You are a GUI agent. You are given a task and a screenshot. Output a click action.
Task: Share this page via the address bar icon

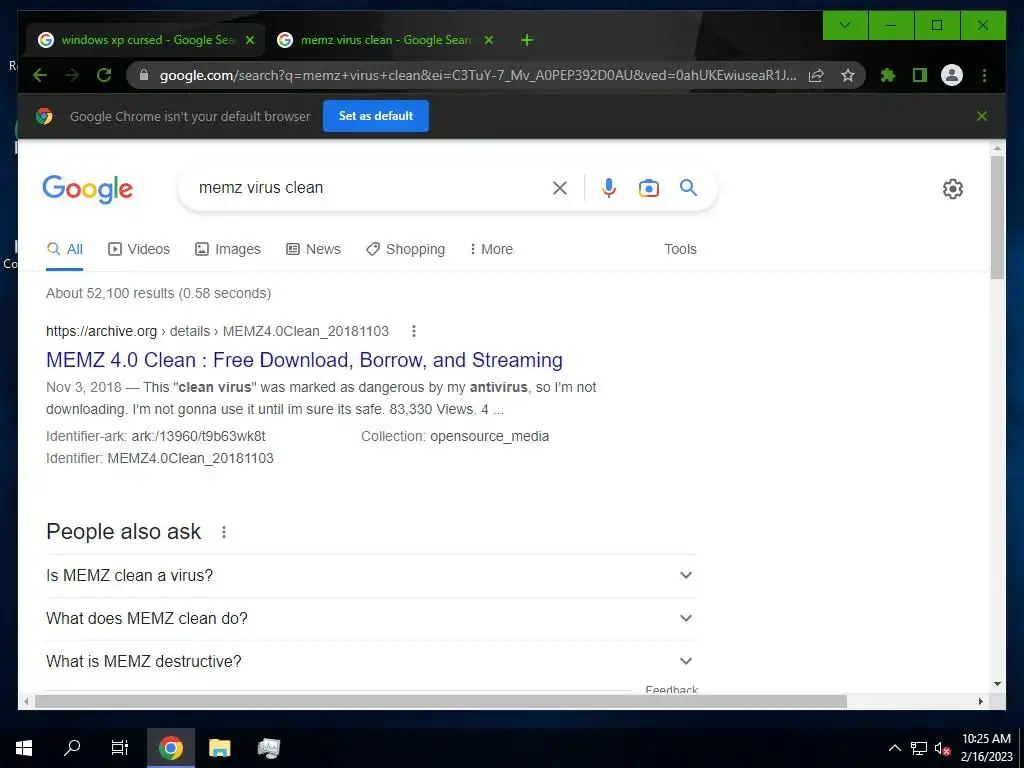coord(816,75)
